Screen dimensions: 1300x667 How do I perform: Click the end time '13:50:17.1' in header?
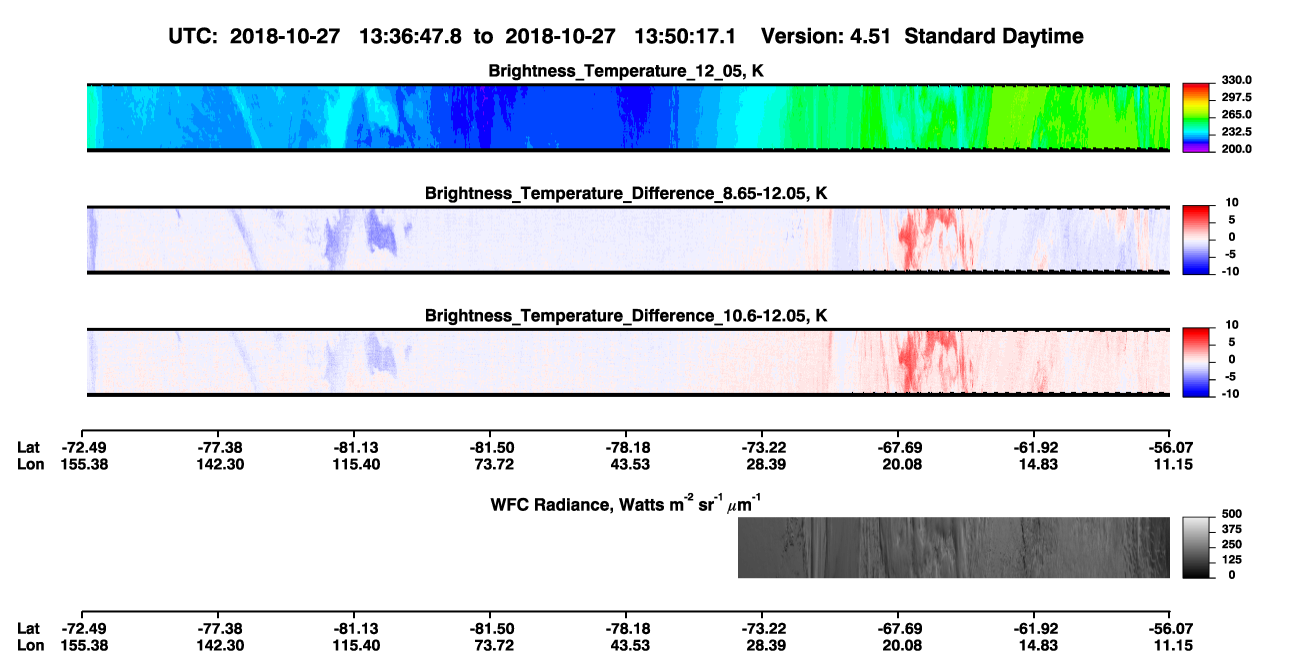(686, 37)
